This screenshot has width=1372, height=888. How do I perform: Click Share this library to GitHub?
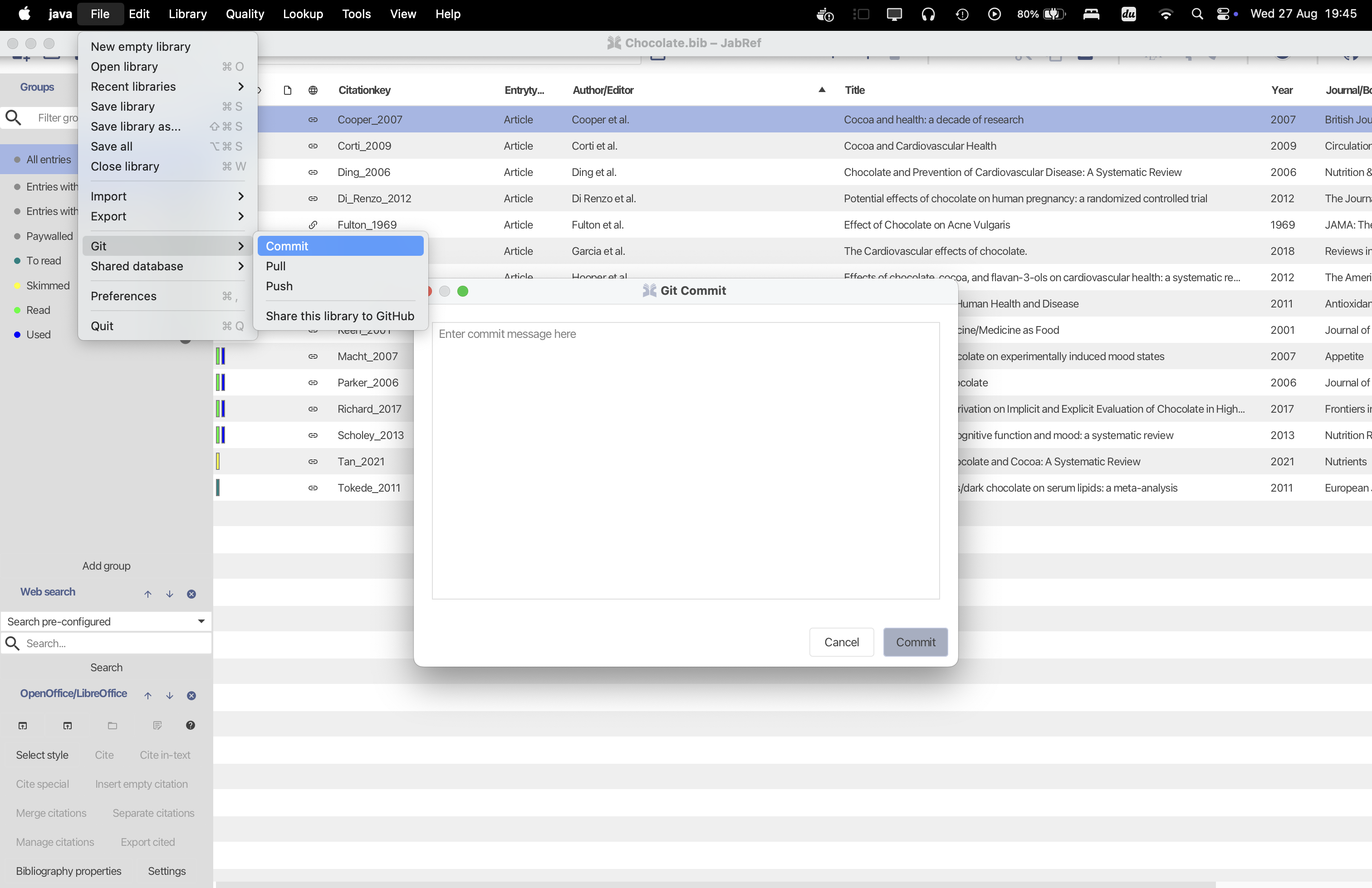340,316
